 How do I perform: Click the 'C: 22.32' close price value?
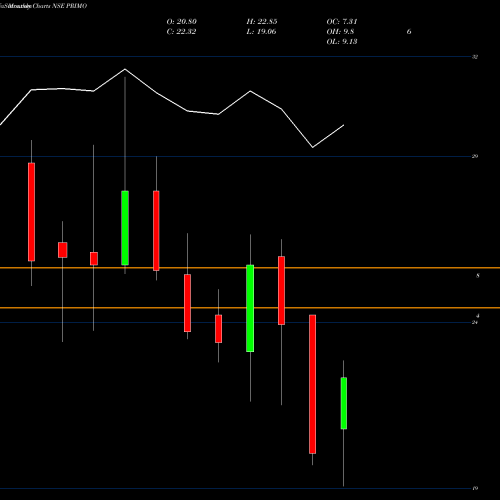[x=181, y=32]
